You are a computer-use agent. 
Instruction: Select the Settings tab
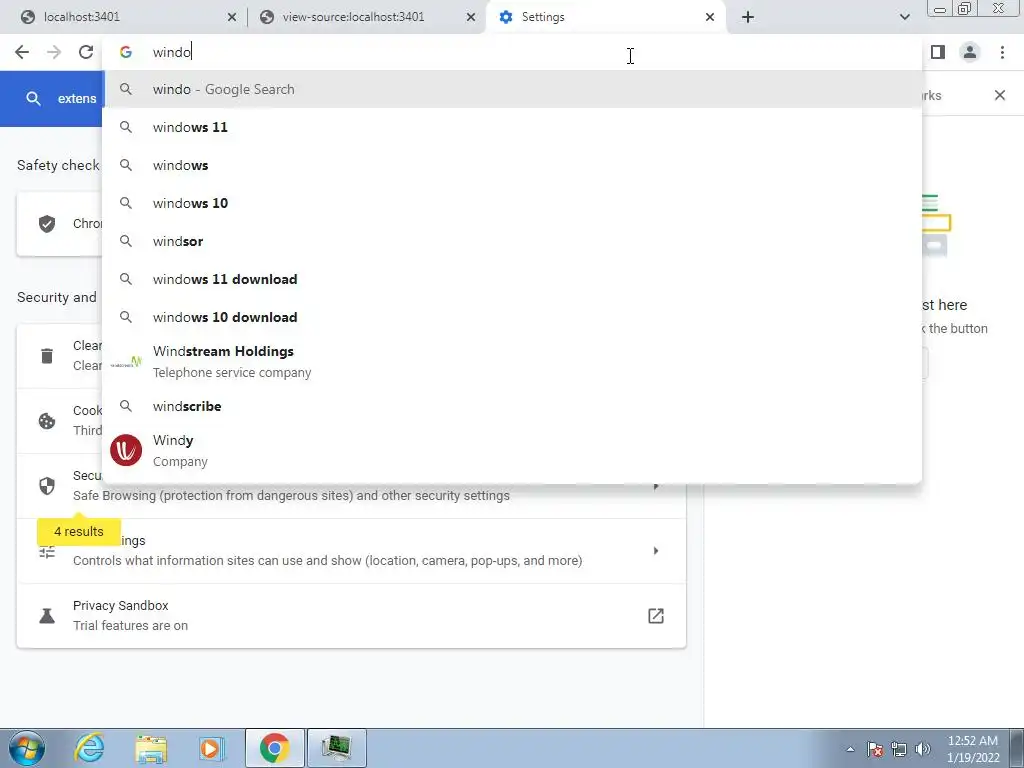coord(605,17)
